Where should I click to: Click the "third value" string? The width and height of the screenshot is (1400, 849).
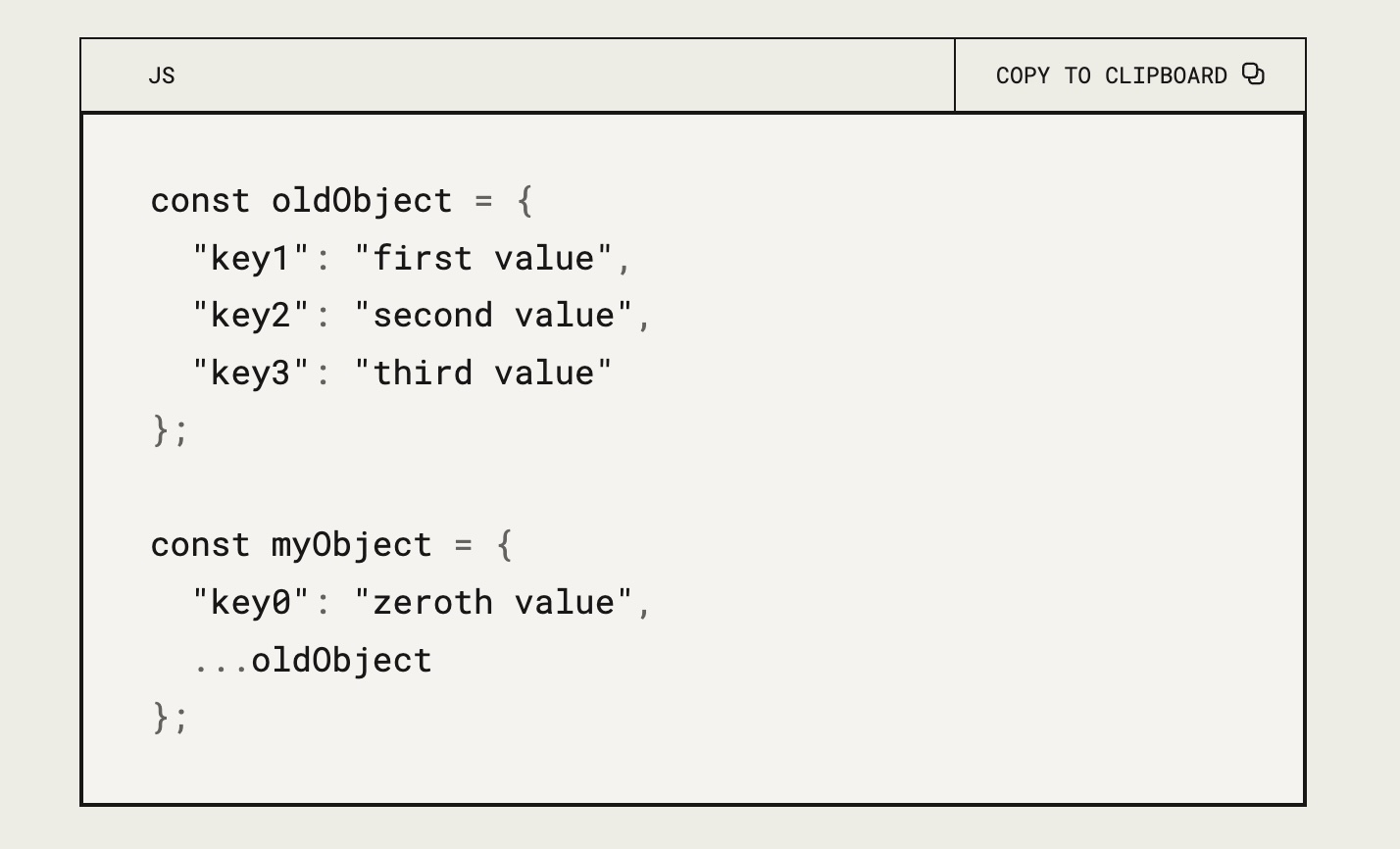tap(483, 373)
